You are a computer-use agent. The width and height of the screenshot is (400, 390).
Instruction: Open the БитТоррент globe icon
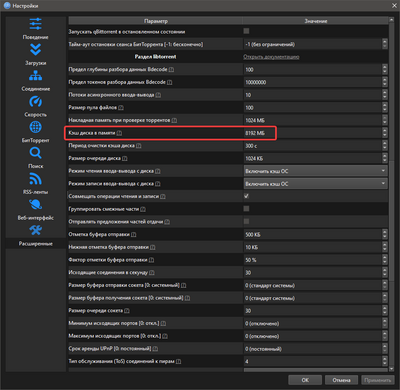[35, 127]
